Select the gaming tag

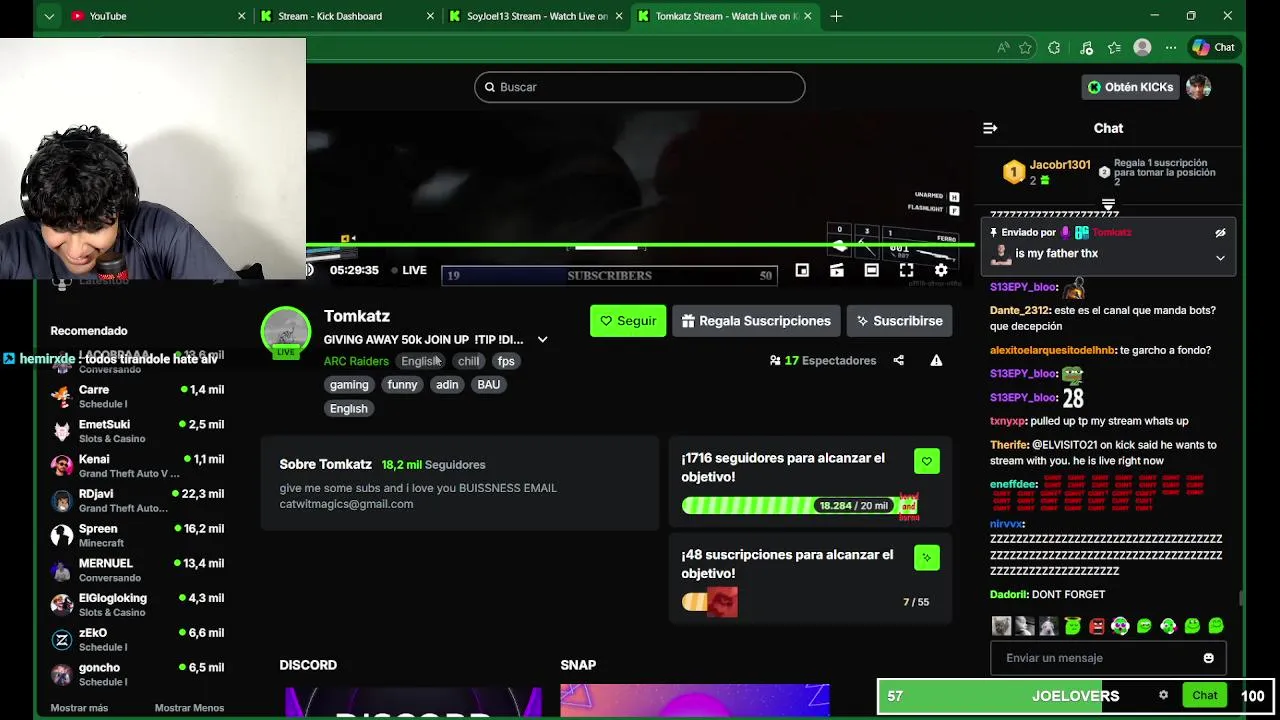coord(349,385)
